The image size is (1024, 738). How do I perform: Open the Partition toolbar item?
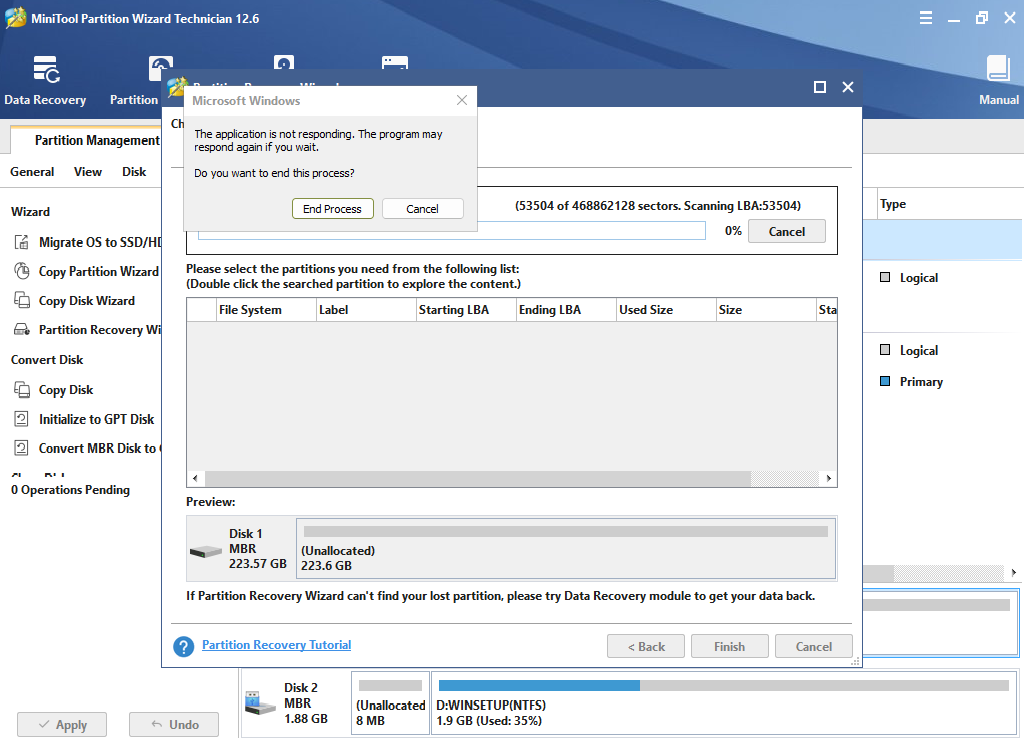(134, 80)
